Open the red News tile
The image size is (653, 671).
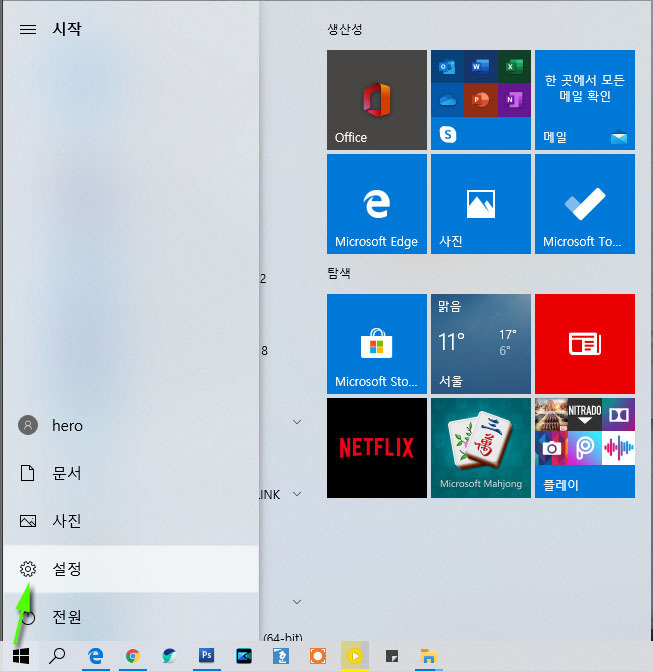point(585,344)
